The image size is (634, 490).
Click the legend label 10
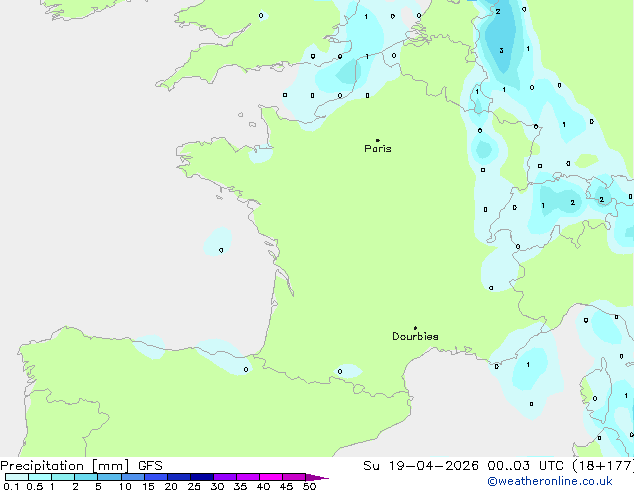pyautogui.click(x=125, y=486)
